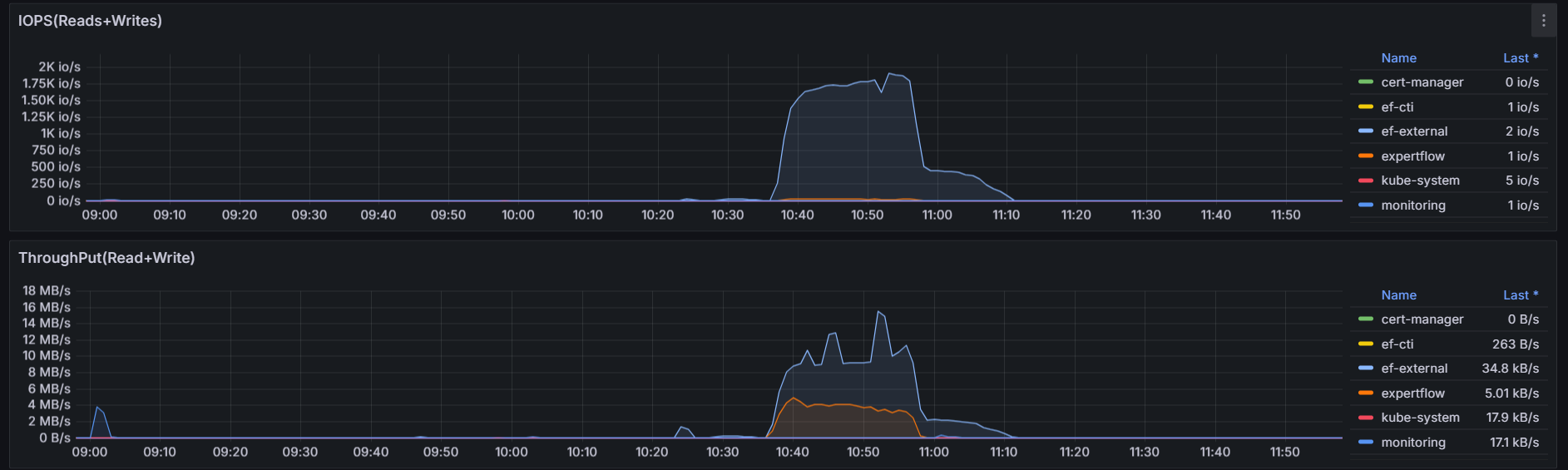The image size is (1568, 470).
Task: Isolate the expertflow series in ThroughPut legend
Action: [x=1412, y=393]
